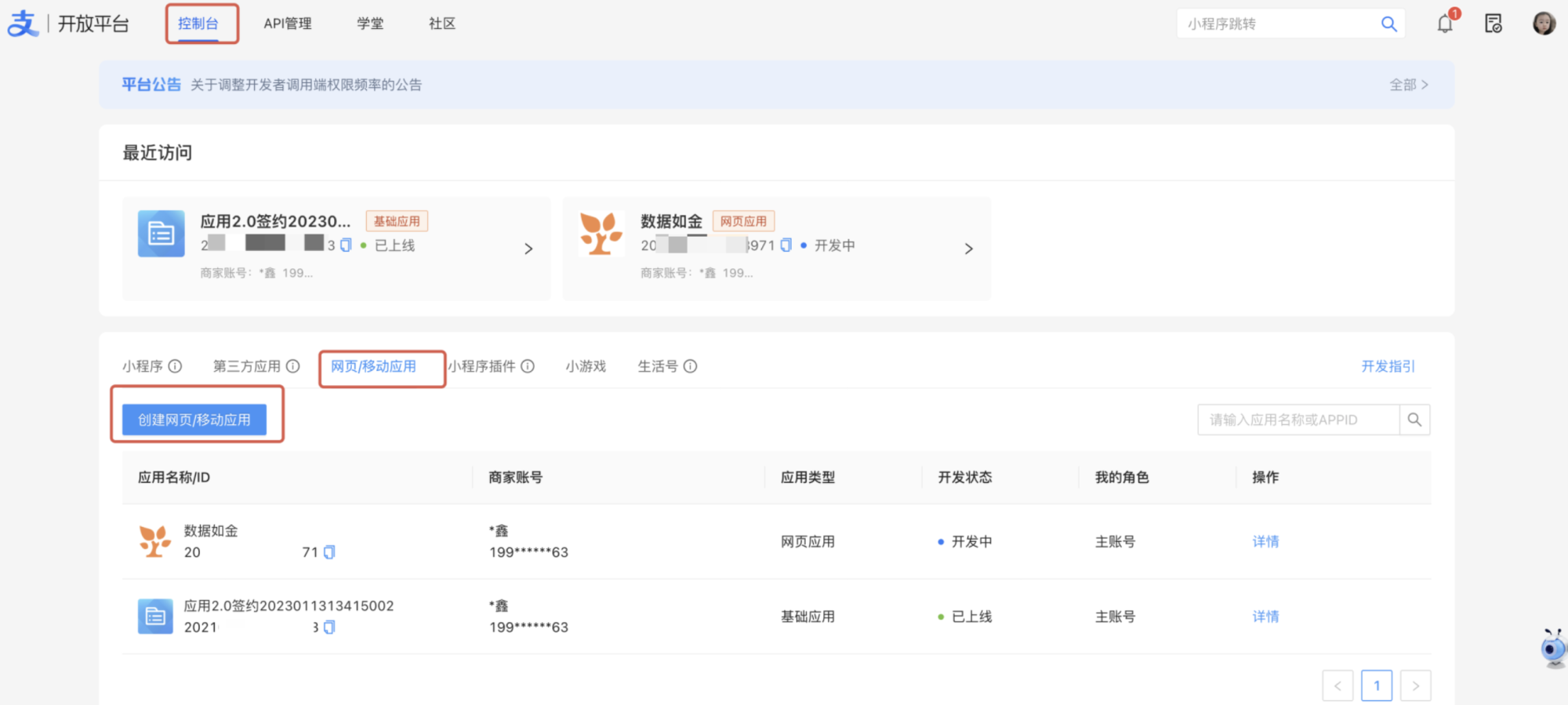The width and height of the screenshot is (1568, 705).
Task: Expand the 数据如金 recent visit card arrow
Action: 968,249
